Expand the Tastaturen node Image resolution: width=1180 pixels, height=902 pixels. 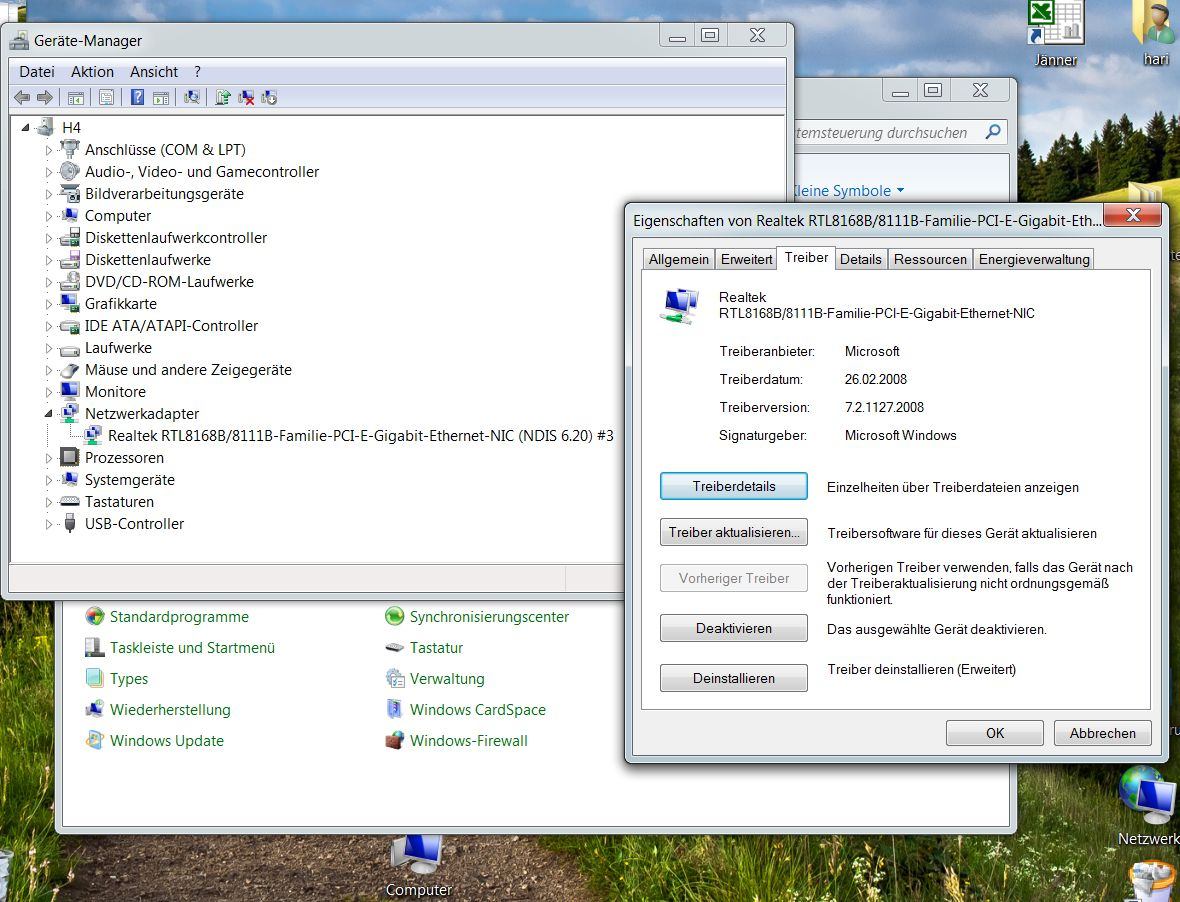pyautogui.click(x=48, y=502)
